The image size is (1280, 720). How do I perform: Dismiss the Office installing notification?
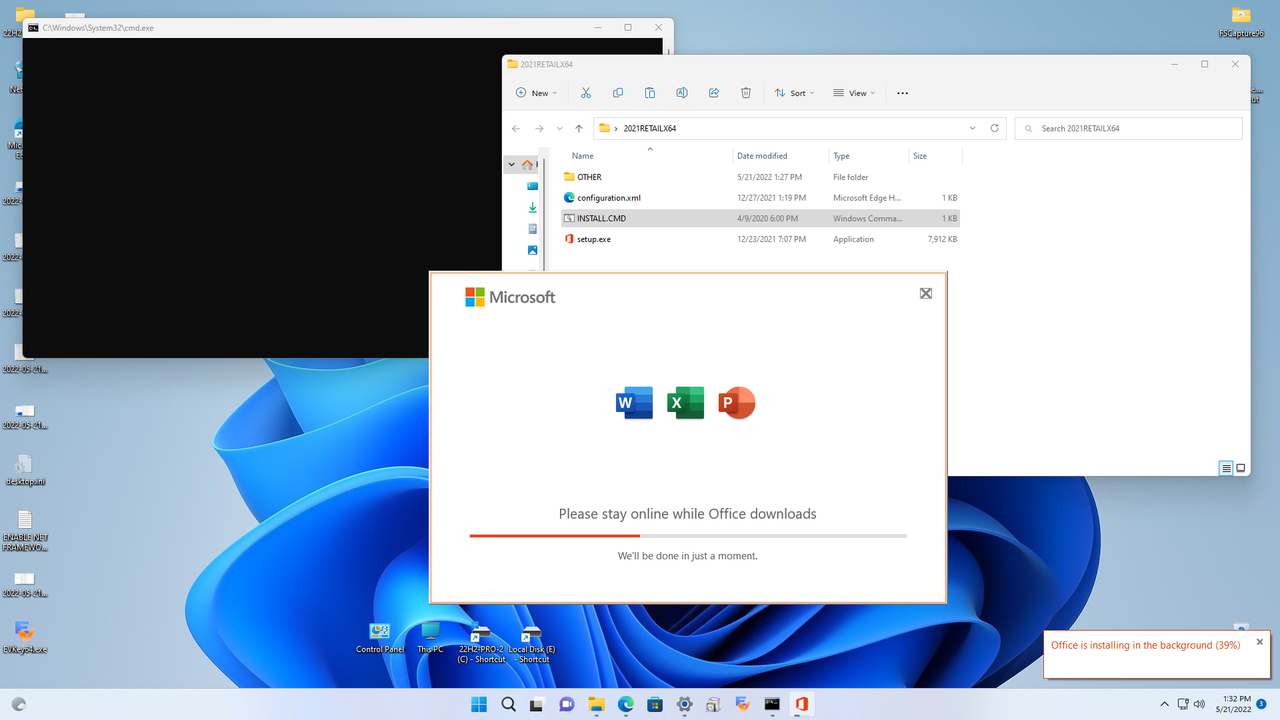click(x=1260, y=642)
